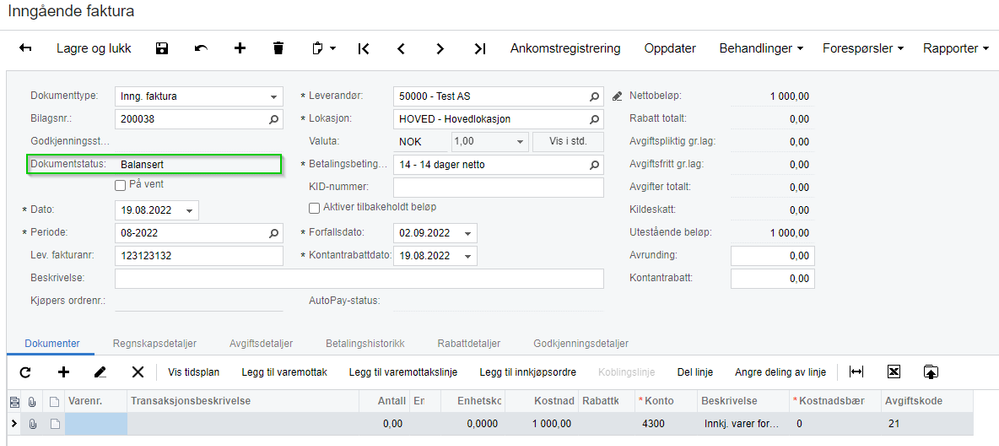Click the attachment paperclip in the grid row
The height and width of the screenshot is (446, 999).
32,424
